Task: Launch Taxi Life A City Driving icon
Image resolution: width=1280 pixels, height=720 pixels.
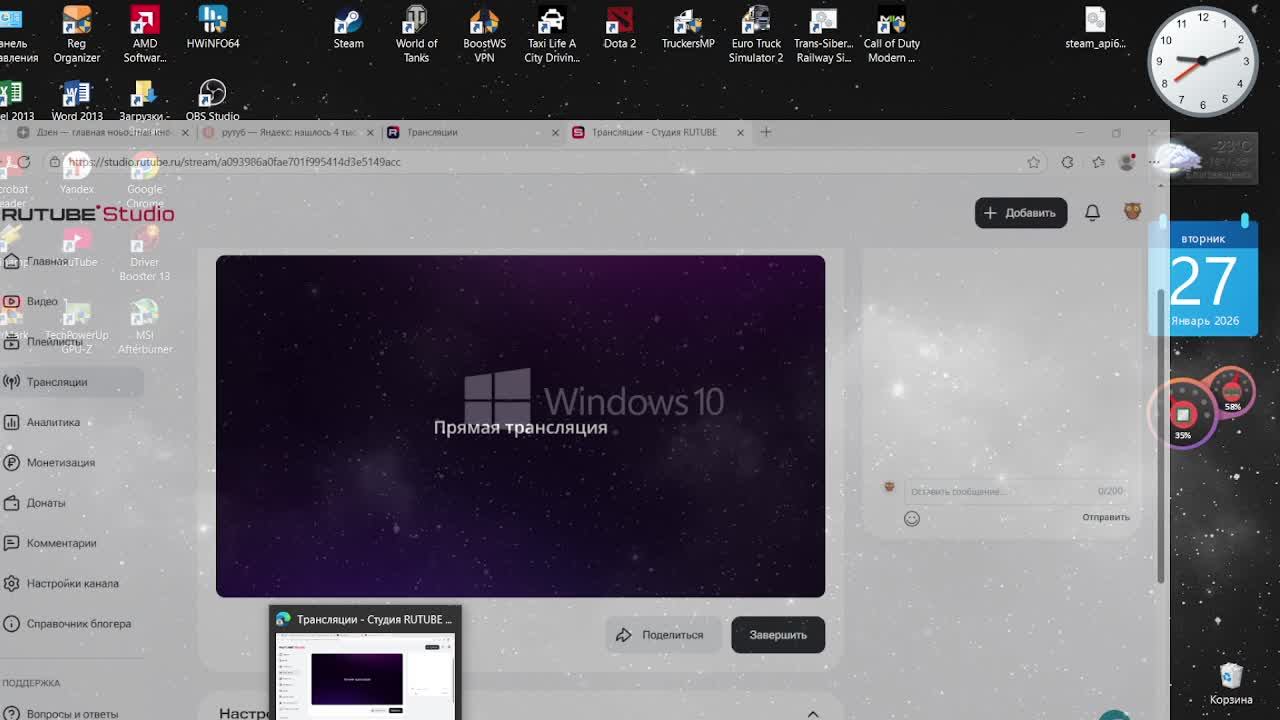Action: (552, 34)
